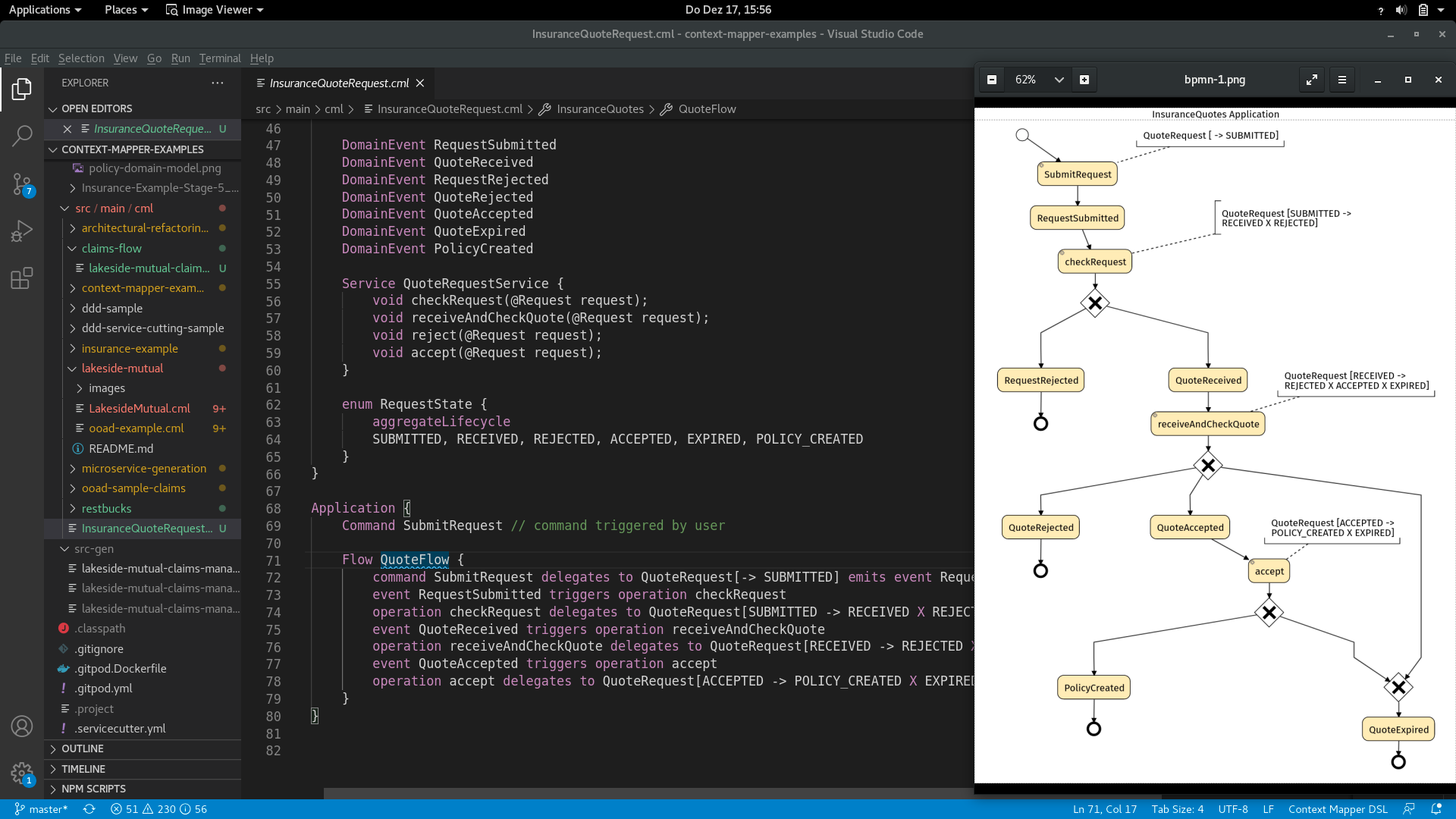Open the hamburger menu in the image viewer

(x=1341, y=79)
